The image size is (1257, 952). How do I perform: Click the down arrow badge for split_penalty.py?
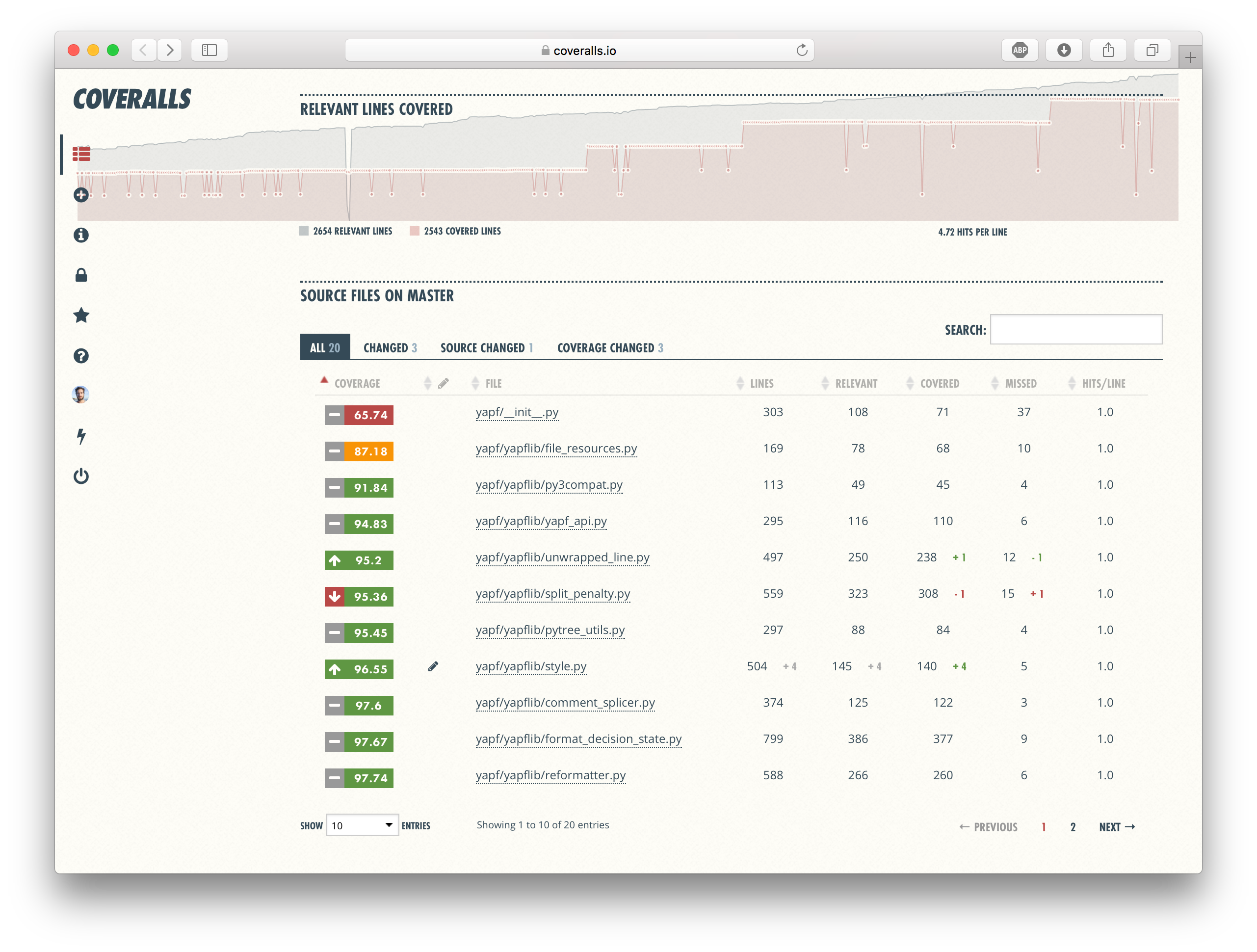click(x=335, y=597)
